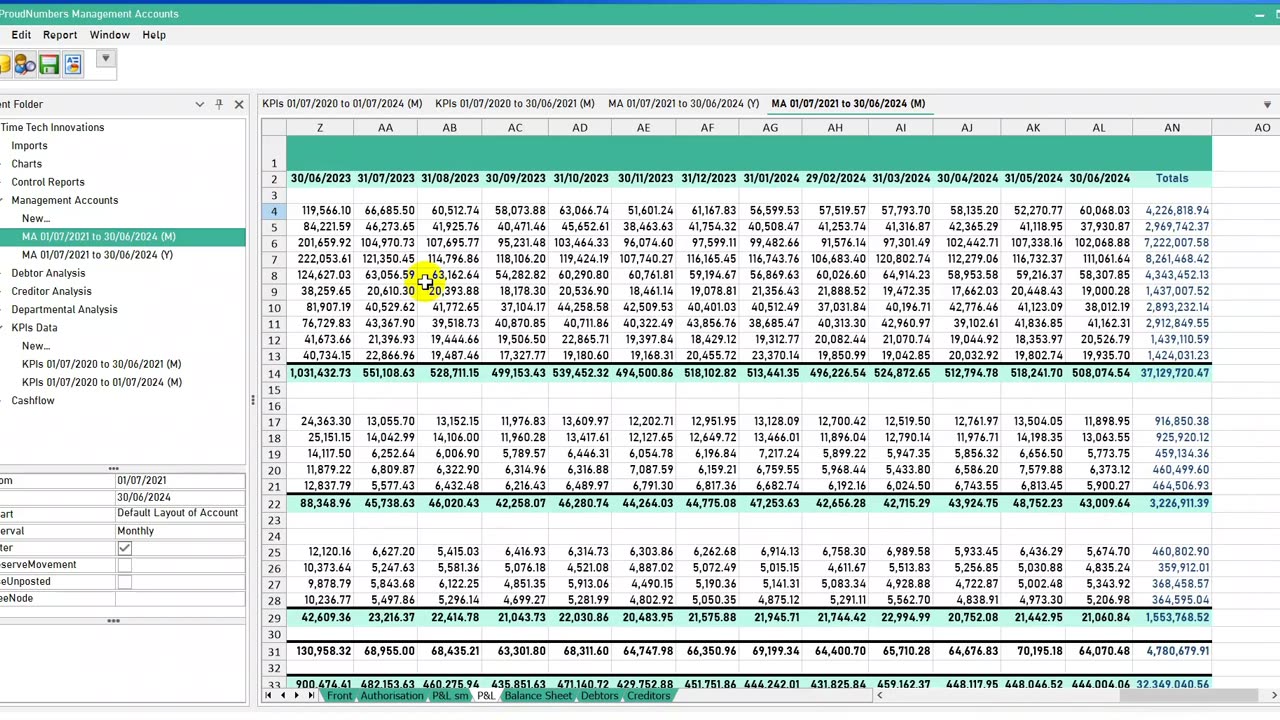Open the folder panel options chevron
This screenshot has width=1280, height=720.
tap(199, 104)
